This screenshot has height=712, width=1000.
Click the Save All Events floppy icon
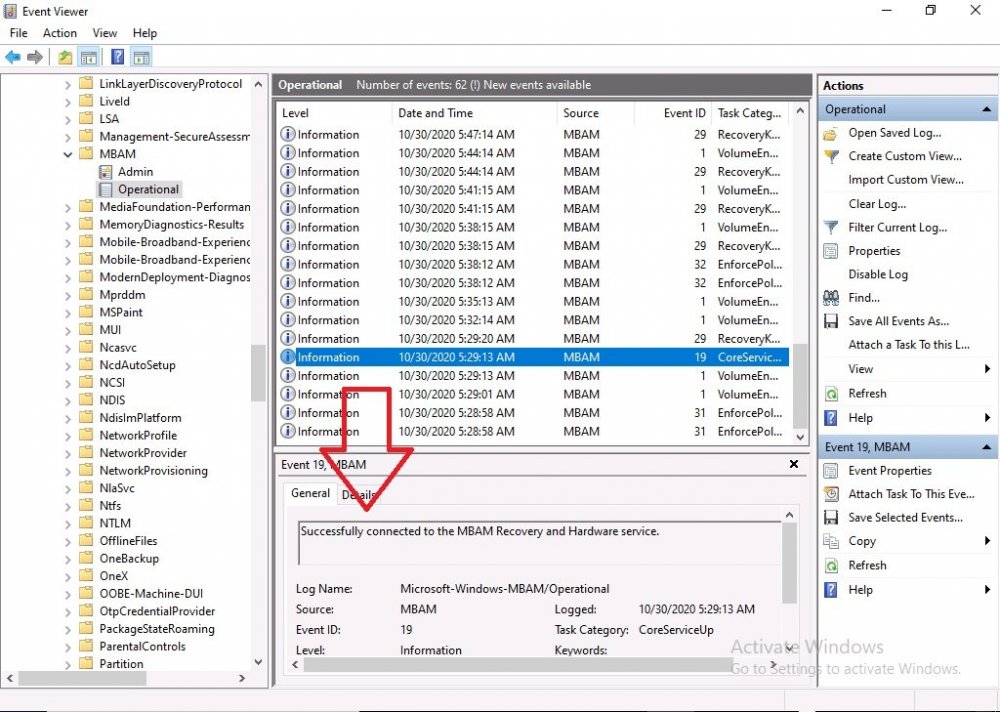tap(831, 321)
